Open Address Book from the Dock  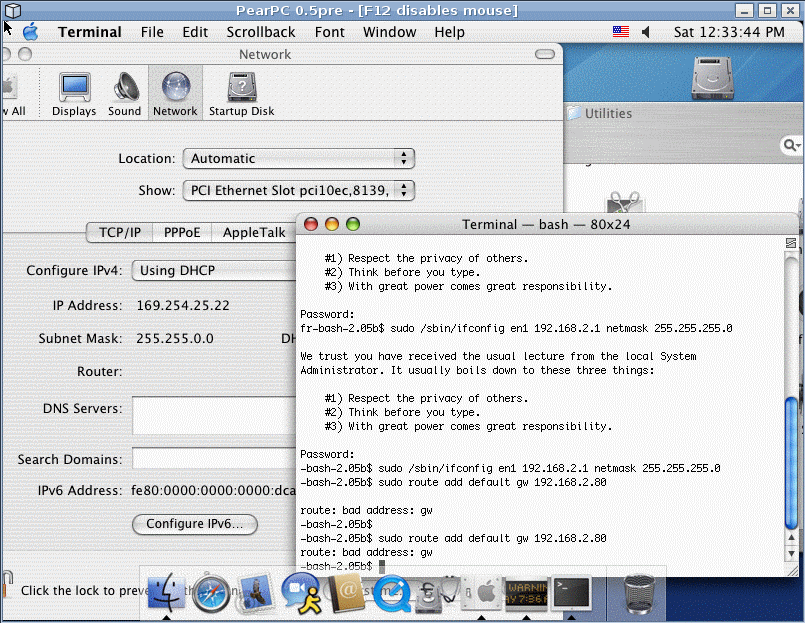coord(347,594)
